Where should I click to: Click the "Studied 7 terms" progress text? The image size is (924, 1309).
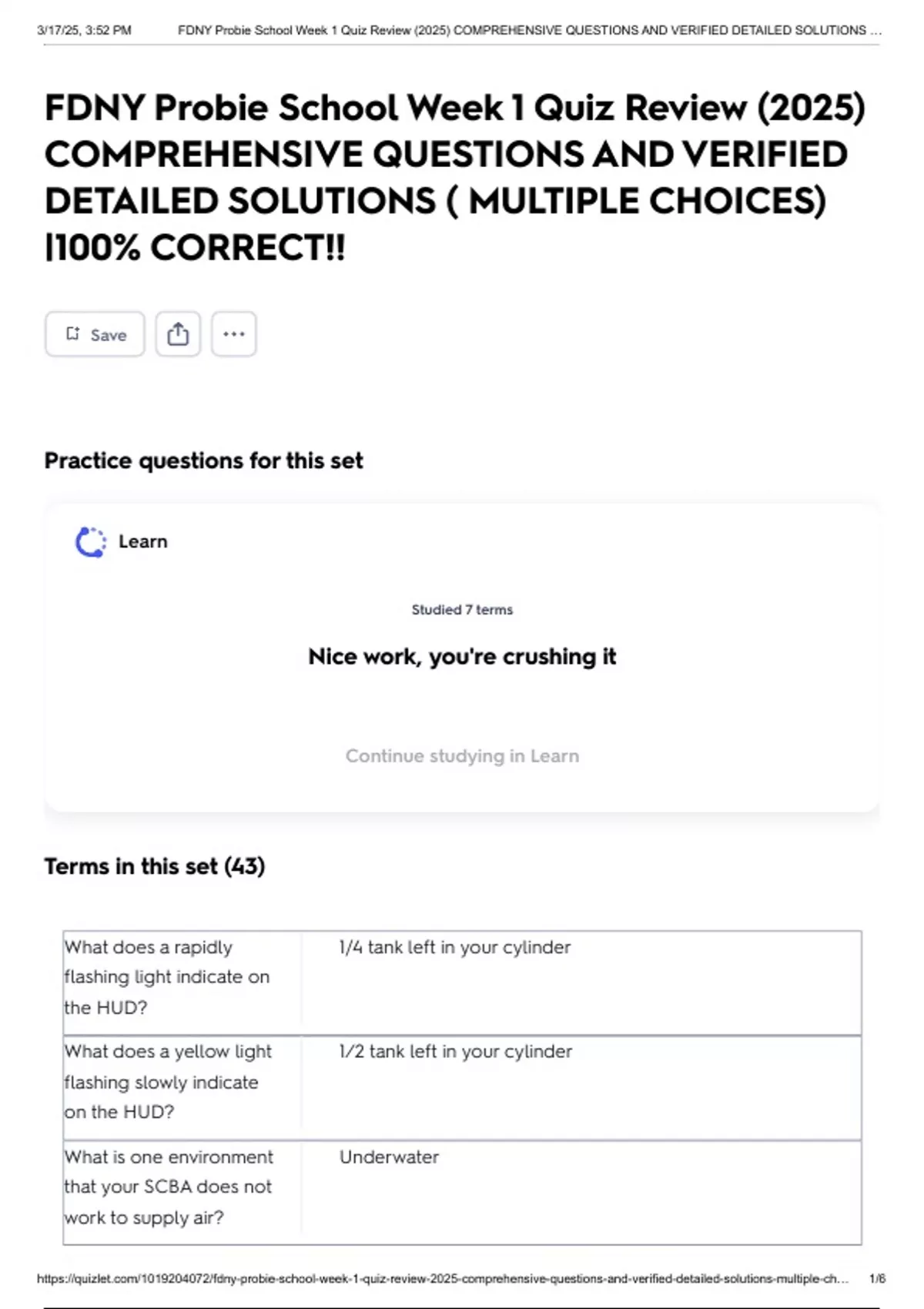click(x=462, y=610)
